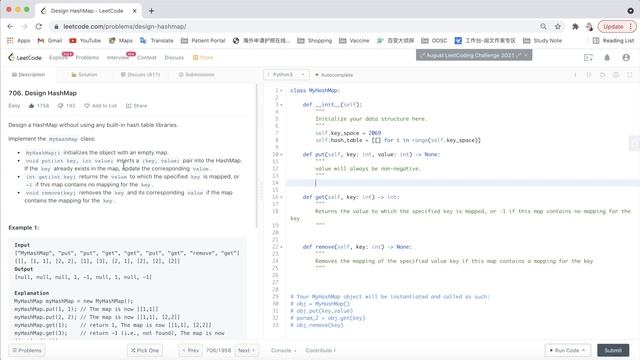Submit the solution

613,350
